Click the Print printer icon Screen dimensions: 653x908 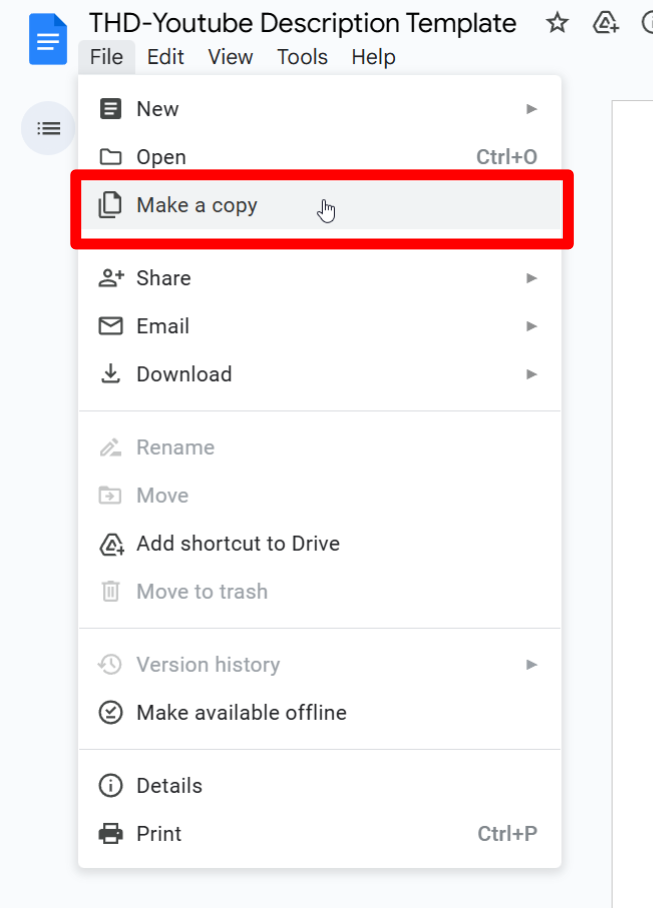tap(110, 833)
